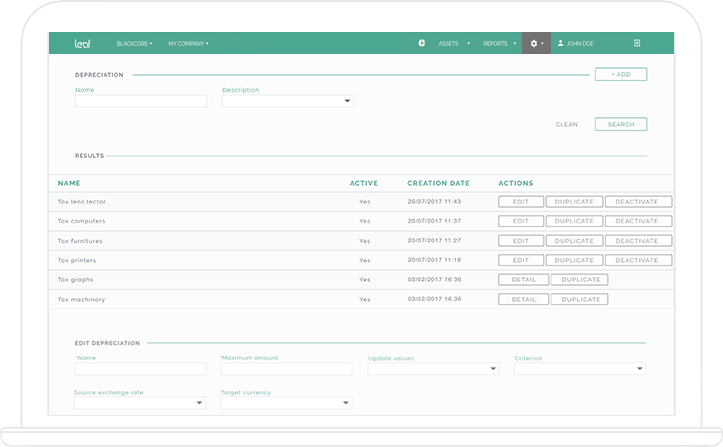Select the Tax computers name
The height and width of the screenshot is (447, 723).
(x=81, y=221)
